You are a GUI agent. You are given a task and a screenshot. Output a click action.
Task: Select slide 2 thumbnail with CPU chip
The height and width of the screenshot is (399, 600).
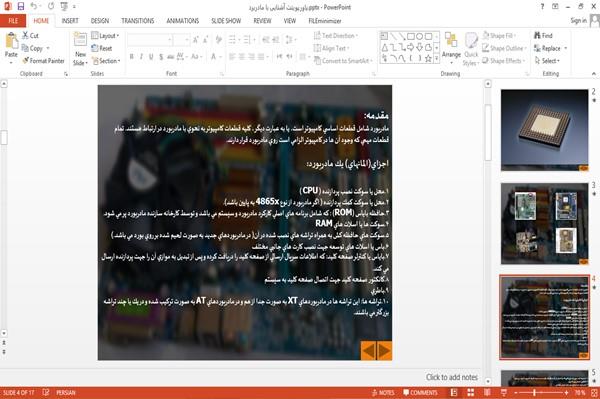point(545,130)
